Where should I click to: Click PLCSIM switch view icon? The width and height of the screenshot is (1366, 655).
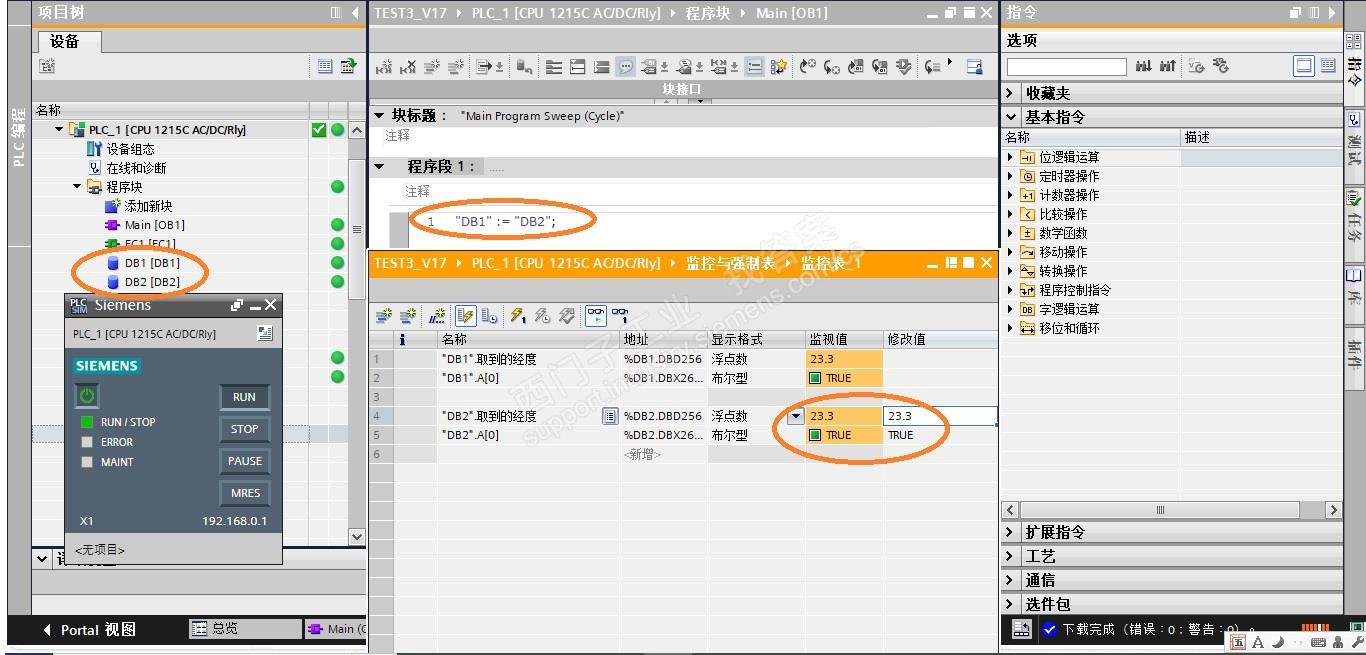[264, 334]
